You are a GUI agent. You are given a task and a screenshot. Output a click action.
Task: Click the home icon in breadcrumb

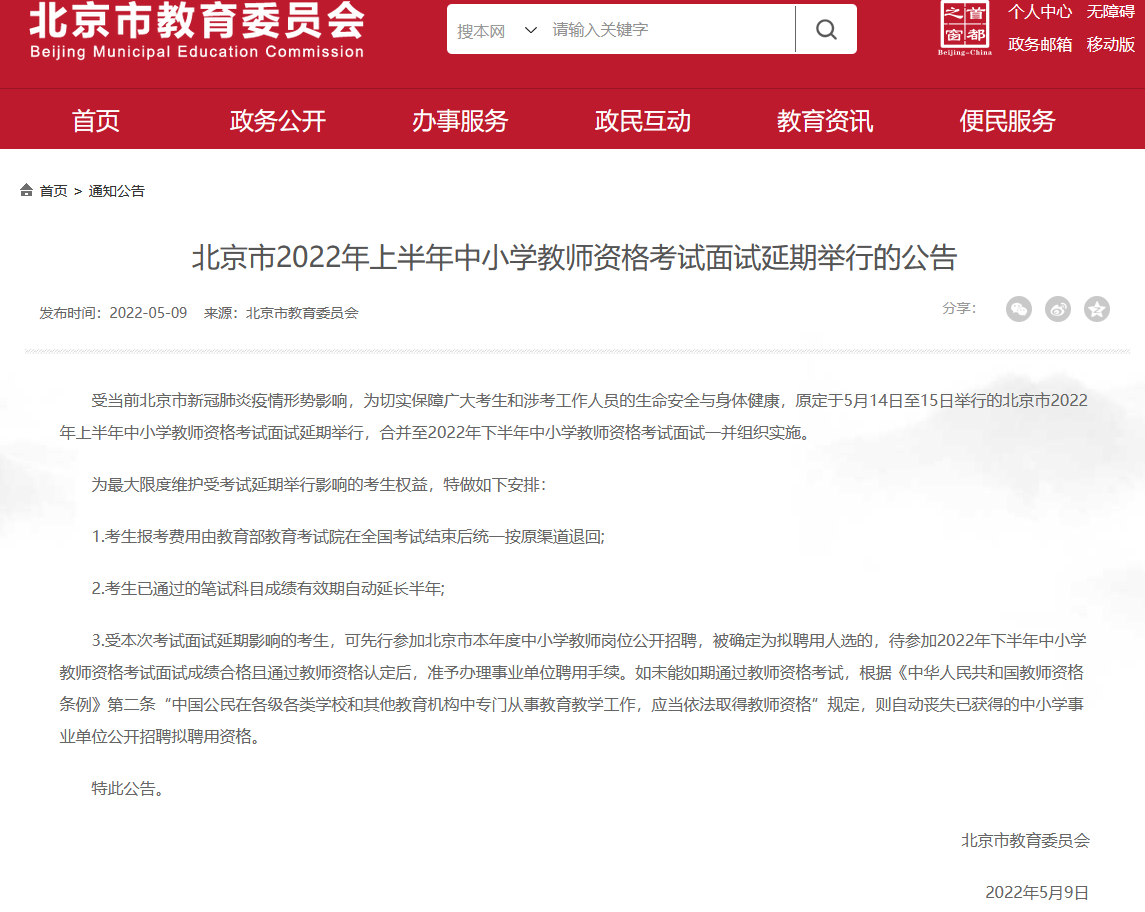[x=27, y=191]
